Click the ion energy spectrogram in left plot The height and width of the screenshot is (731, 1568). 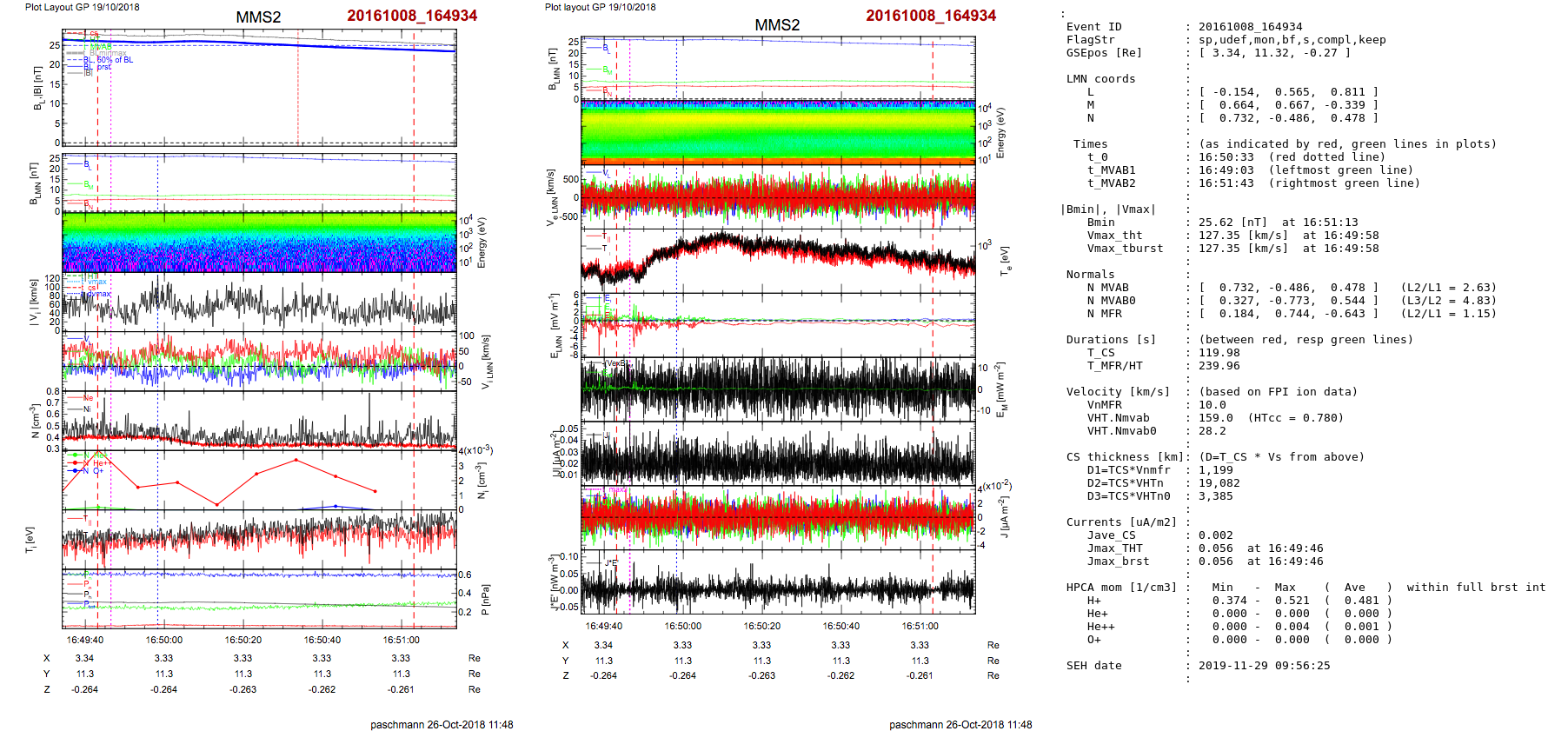[x=259, y=243]
